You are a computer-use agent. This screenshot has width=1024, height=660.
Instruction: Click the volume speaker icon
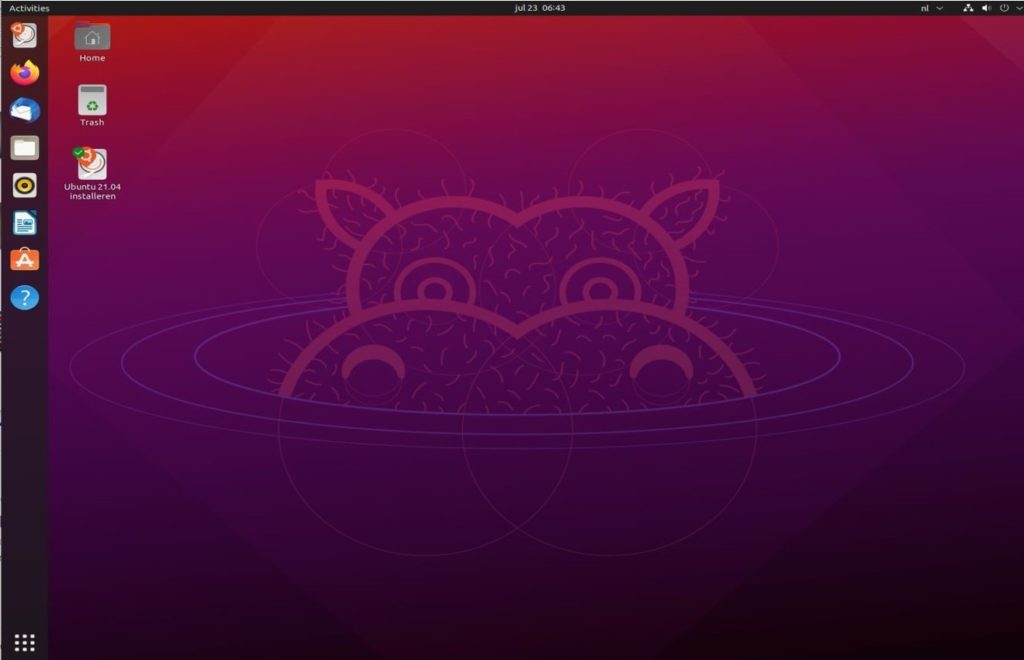pos(986,8)
